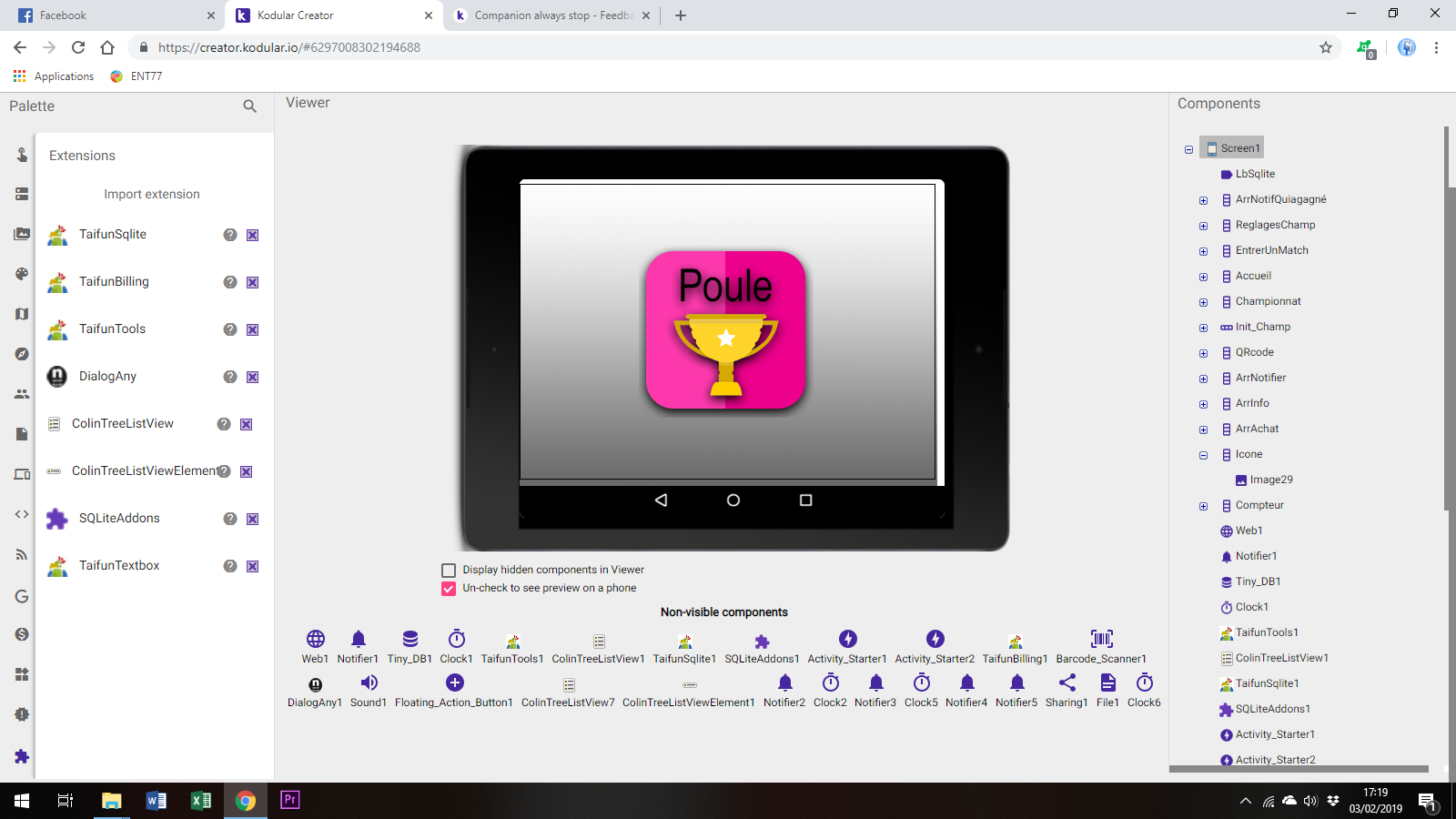Select Image29 in the components tree
This screenshot has width=1456, height=819.
point(1270,480)
